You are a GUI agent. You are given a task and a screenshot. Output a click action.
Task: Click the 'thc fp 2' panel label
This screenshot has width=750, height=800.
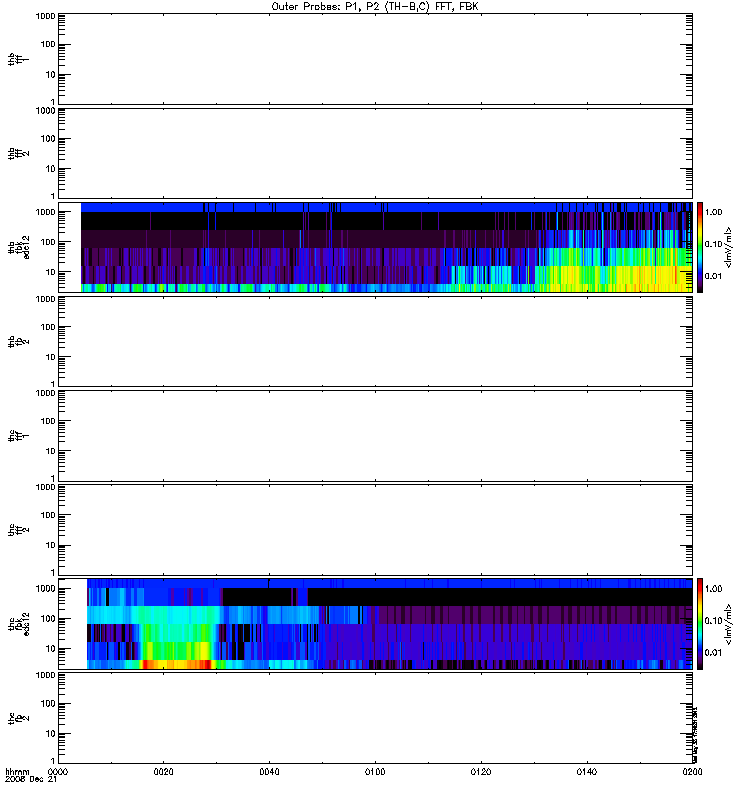point(18,718)
